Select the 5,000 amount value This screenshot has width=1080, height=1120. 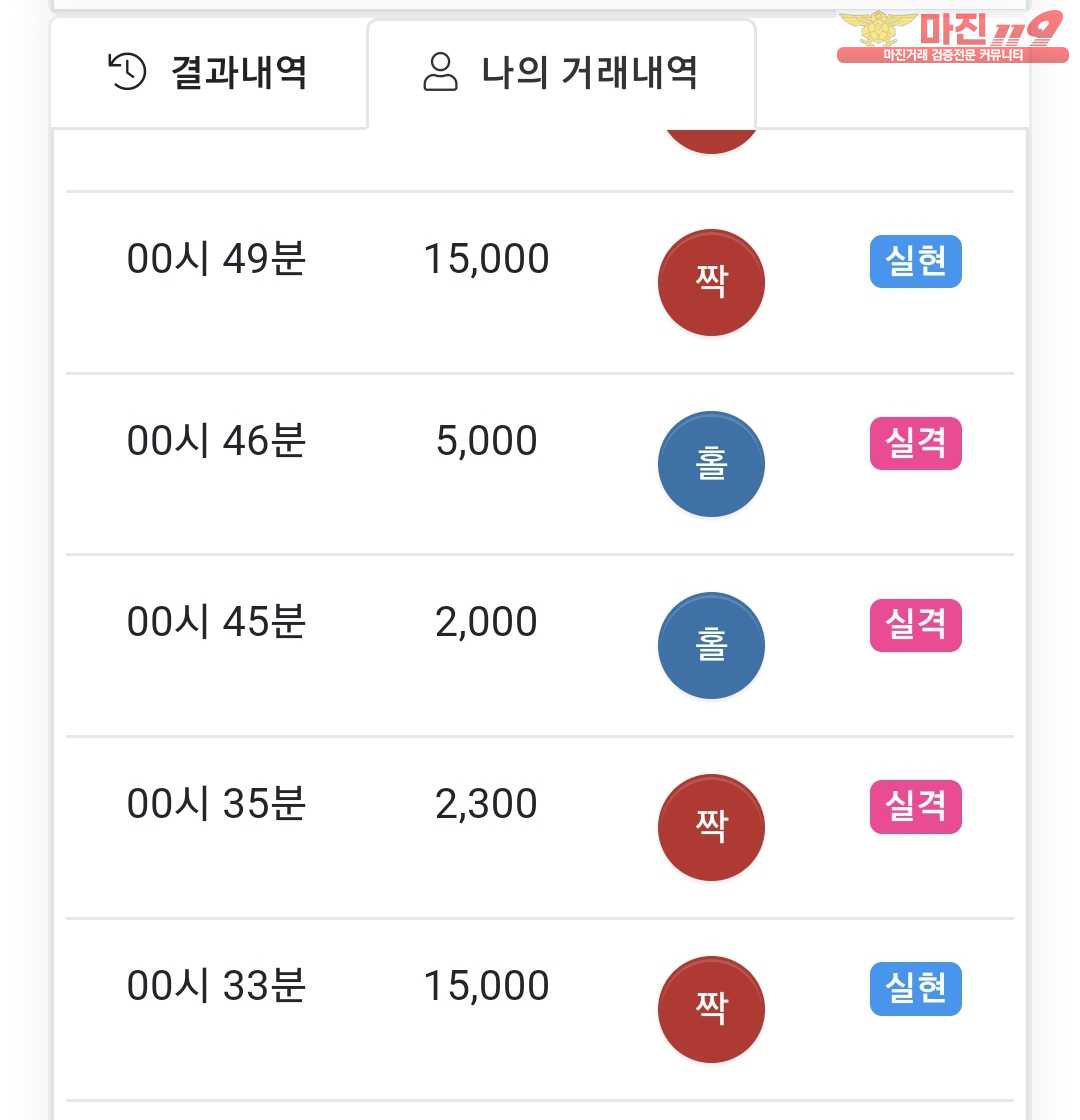[486, 441]
